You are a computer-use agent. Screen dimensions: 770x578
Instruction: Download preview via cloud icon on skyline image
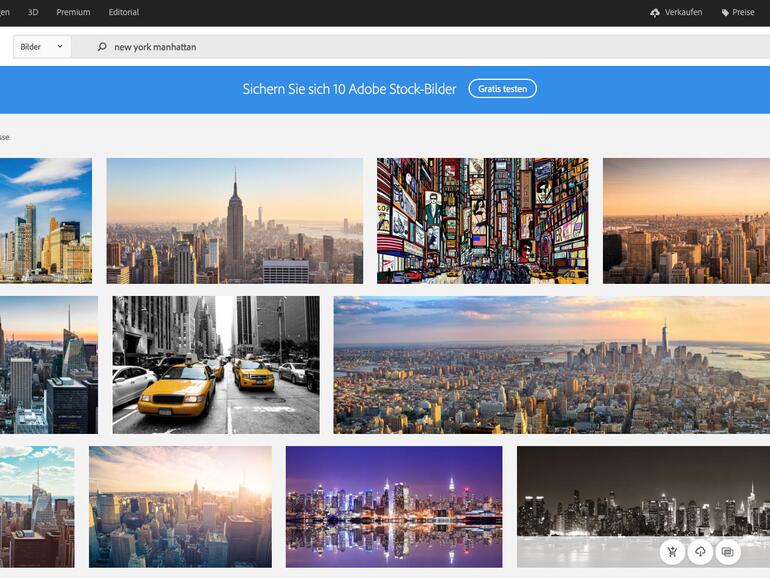tap(700, 552)
